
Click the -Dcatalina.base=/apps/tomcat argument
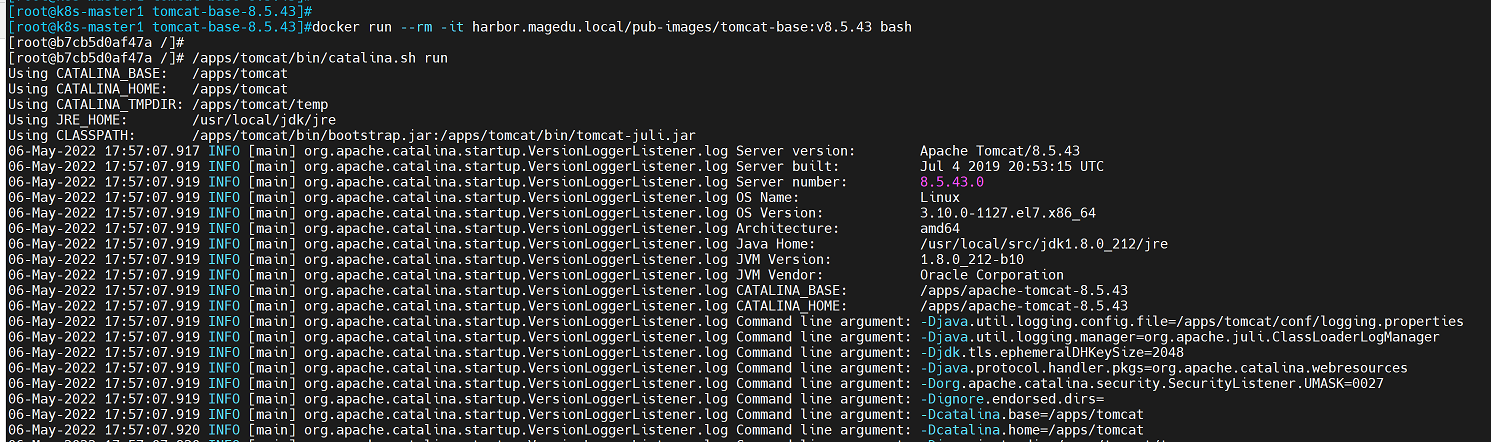click(1032, 414)
